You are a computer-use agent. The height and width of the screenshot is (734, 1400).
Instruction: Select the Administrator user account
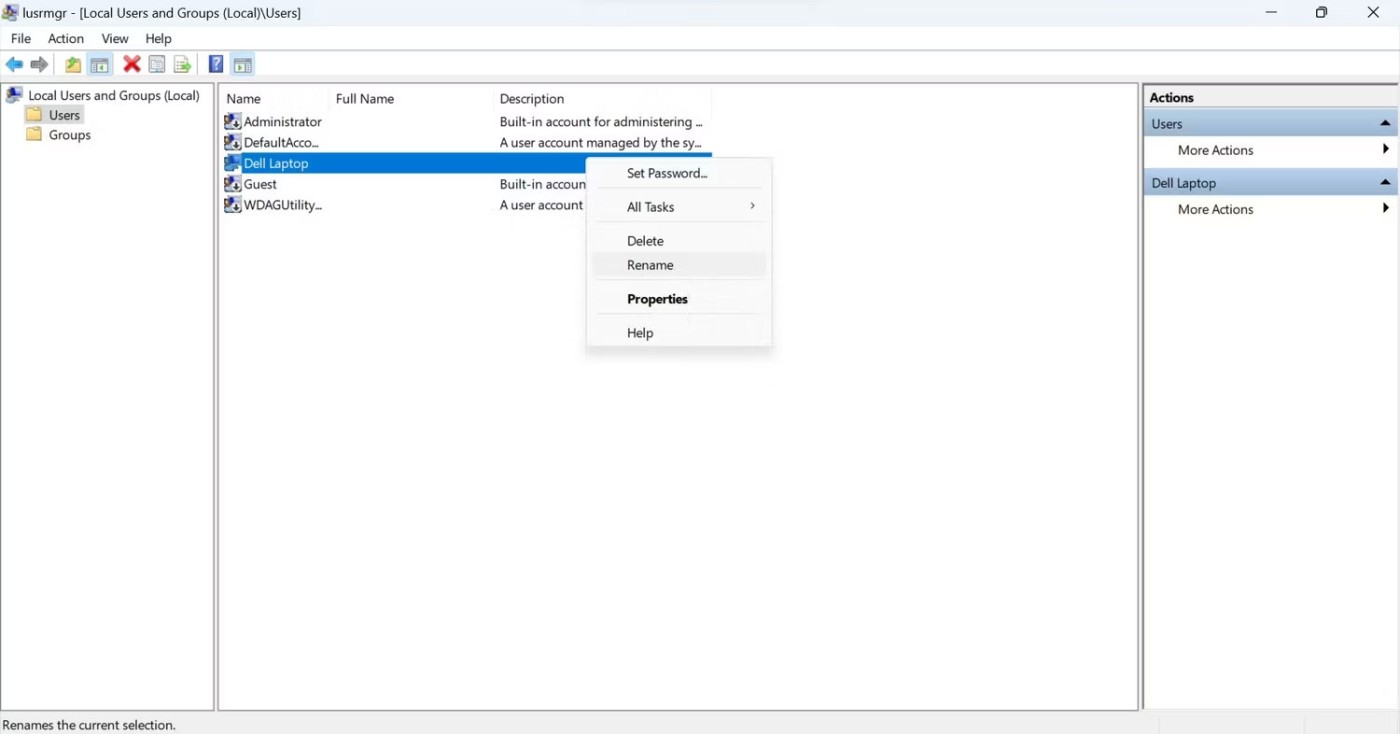click(282, 122)
